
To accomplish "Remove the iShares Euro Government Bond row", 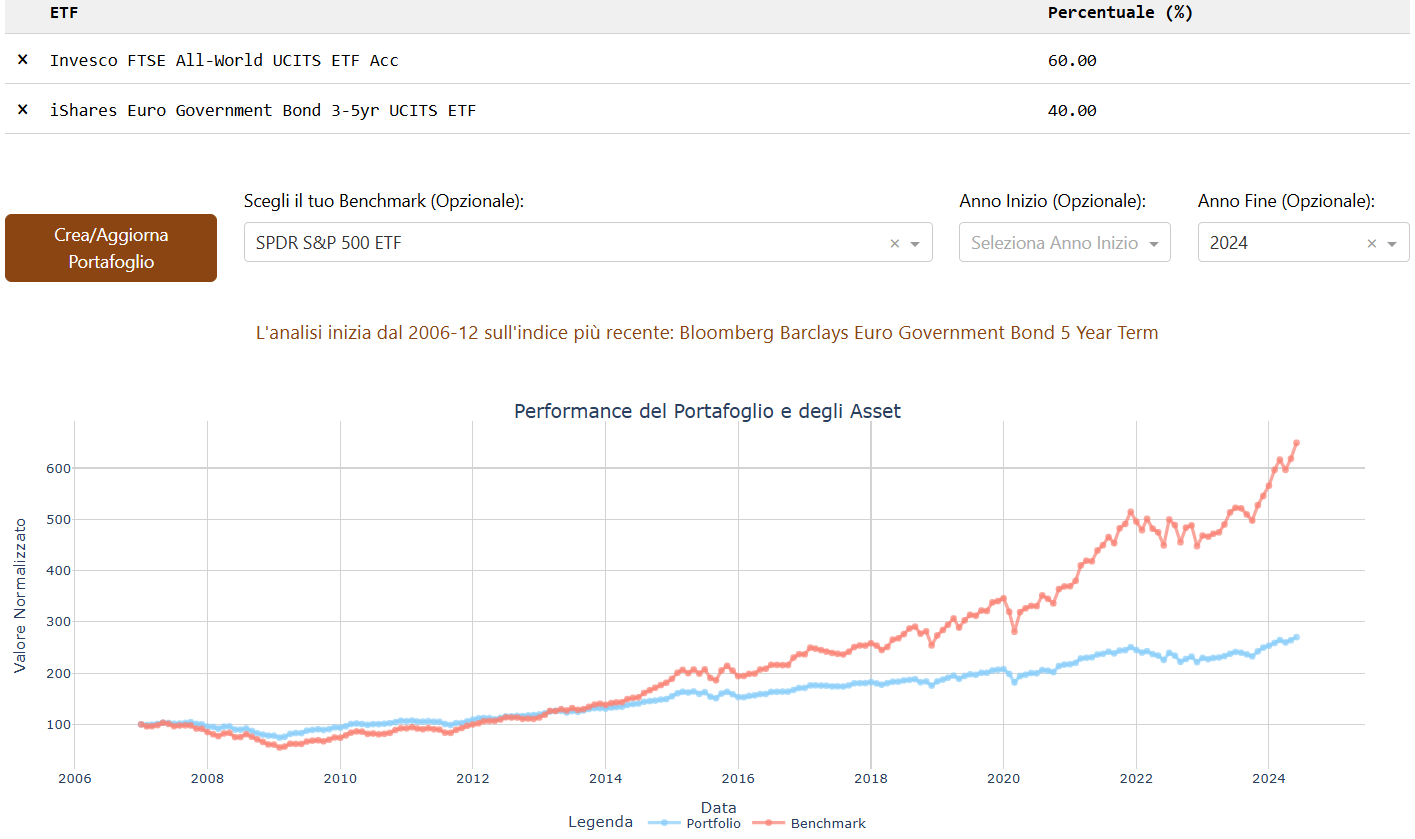I will 23,110.
